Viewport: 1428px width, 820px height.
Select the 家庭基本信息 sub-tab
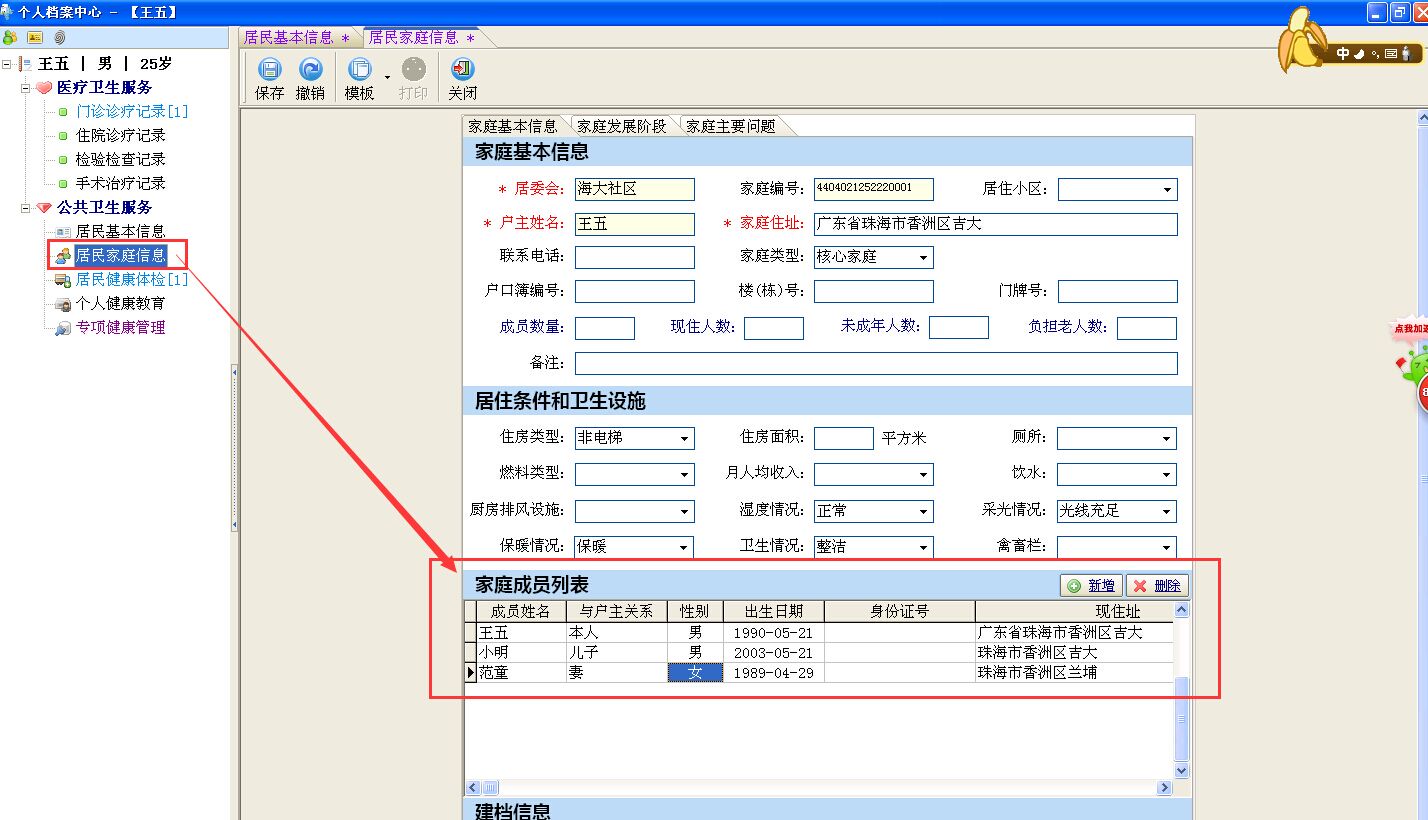pyautogui.click(x=512, y=127)
